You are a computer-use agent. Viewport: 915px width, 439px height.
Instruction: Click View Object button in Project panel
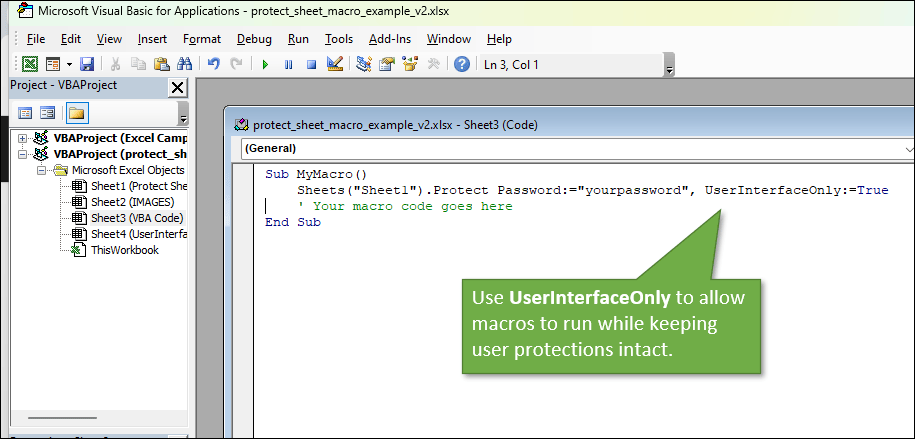point(47,112)
